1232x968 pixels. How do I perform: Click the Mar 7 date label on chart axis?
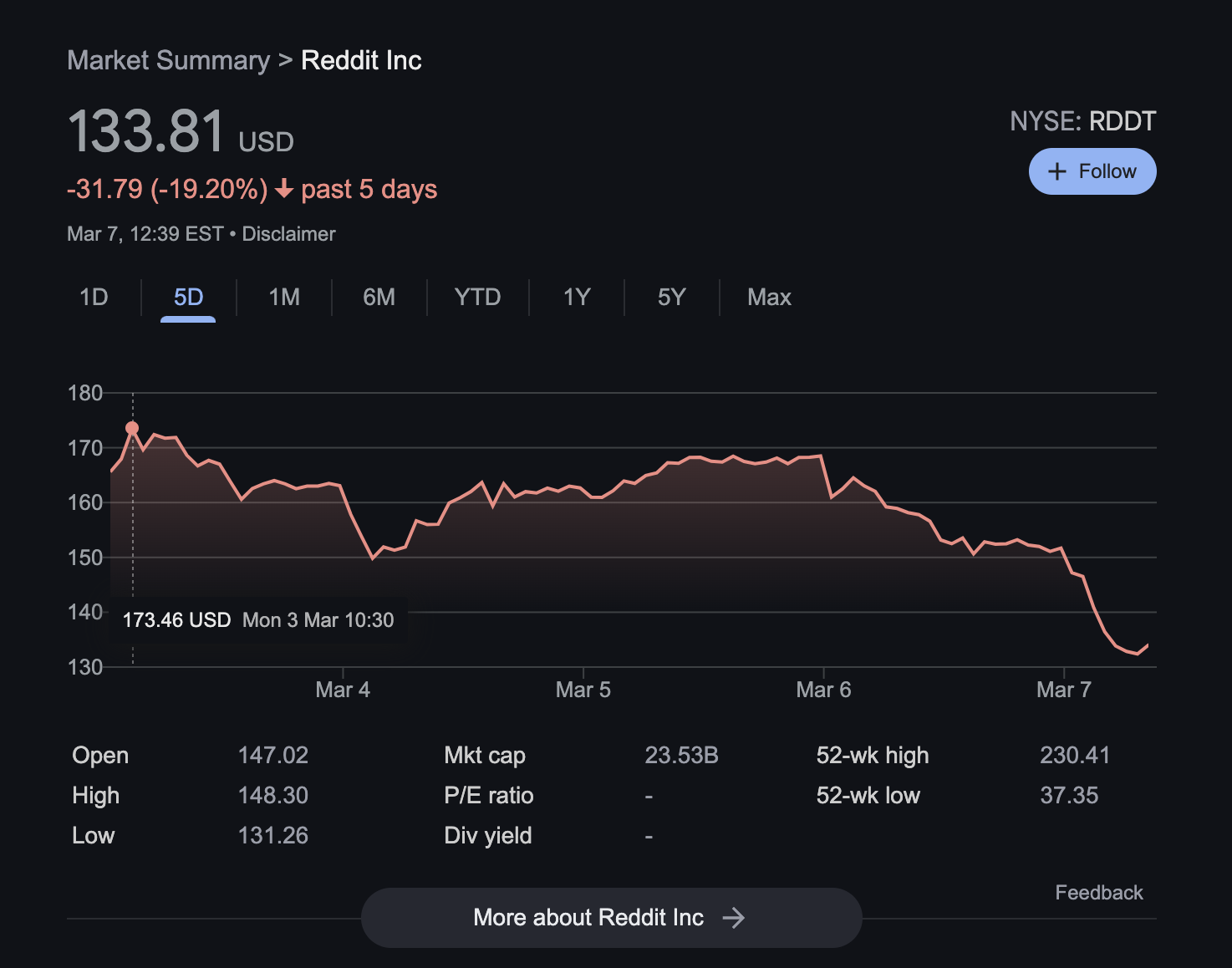tap(1064, 690)
